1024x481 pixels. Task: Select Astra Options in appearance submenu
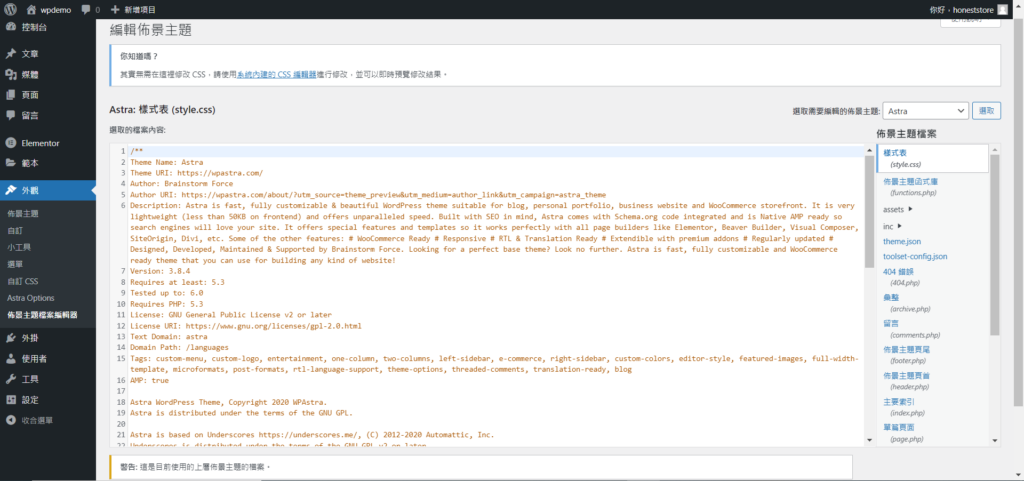coord(30,298)
